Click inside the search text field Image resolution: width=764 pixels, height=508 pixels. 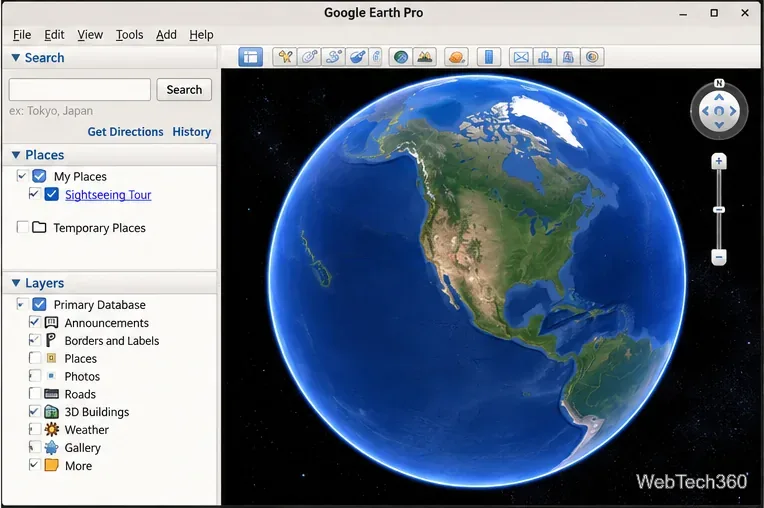[80, 90]
